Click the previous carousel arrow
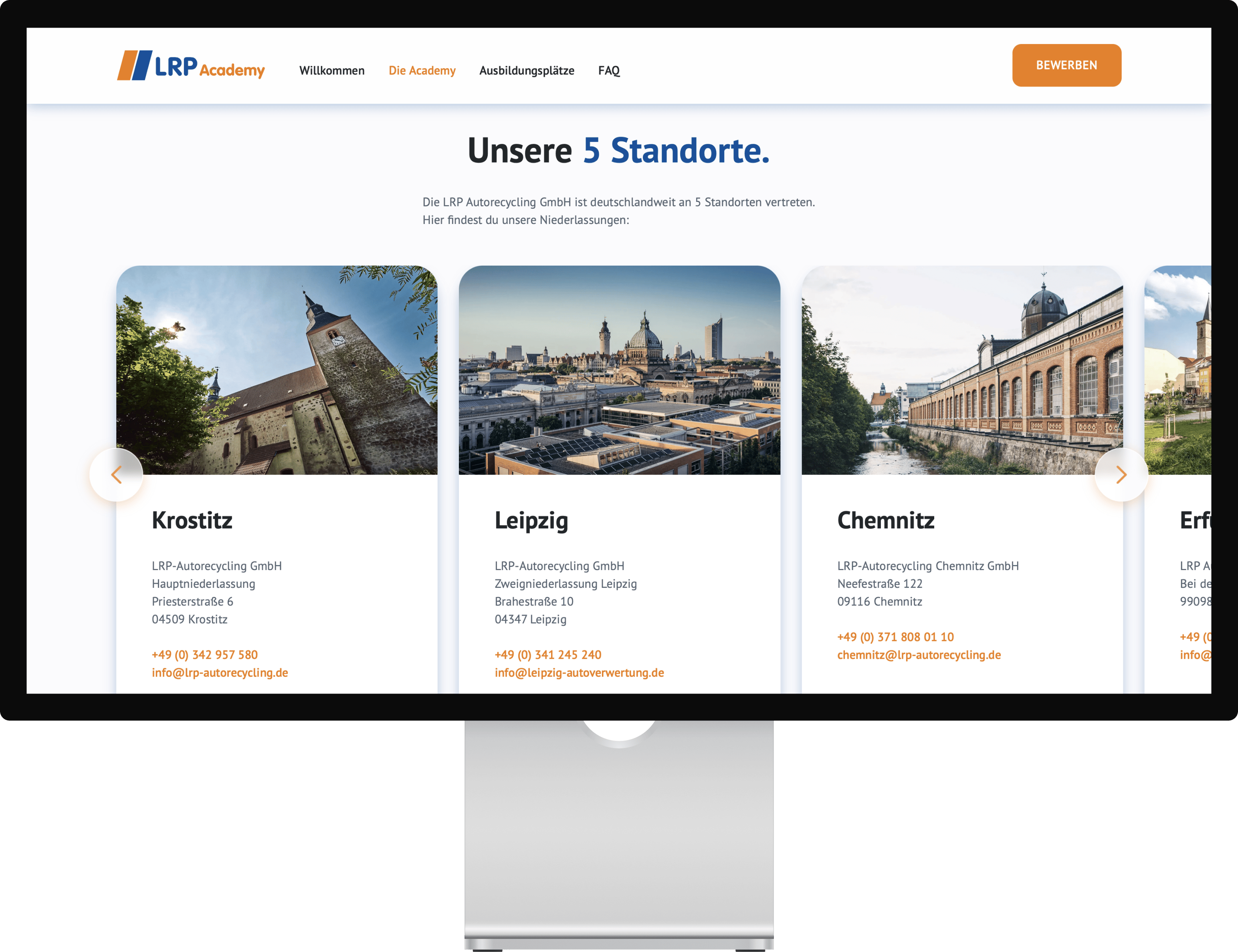The height and width of the screenshot is (952, 1238). pos(116,475)
